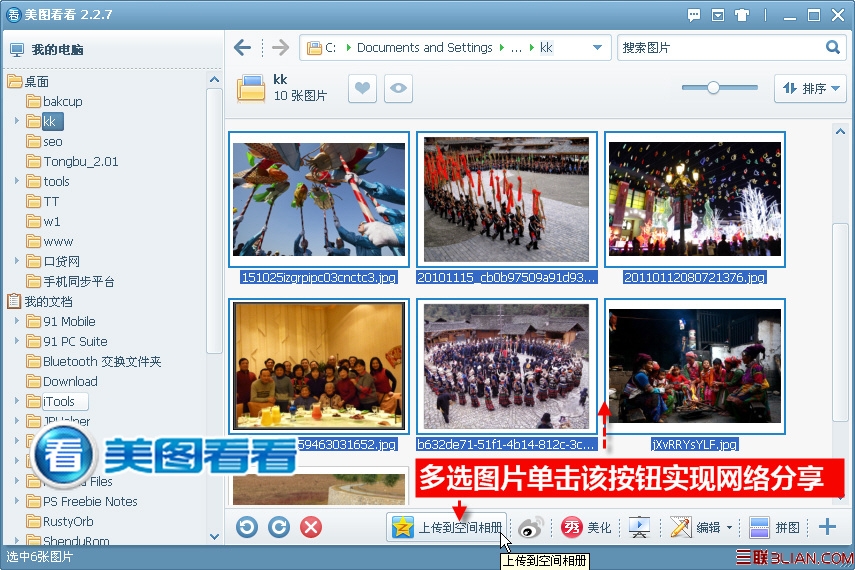This screenshot has height=570, width=855.
Task: Select the bakcup folder
Action: (x=55, y=101)
